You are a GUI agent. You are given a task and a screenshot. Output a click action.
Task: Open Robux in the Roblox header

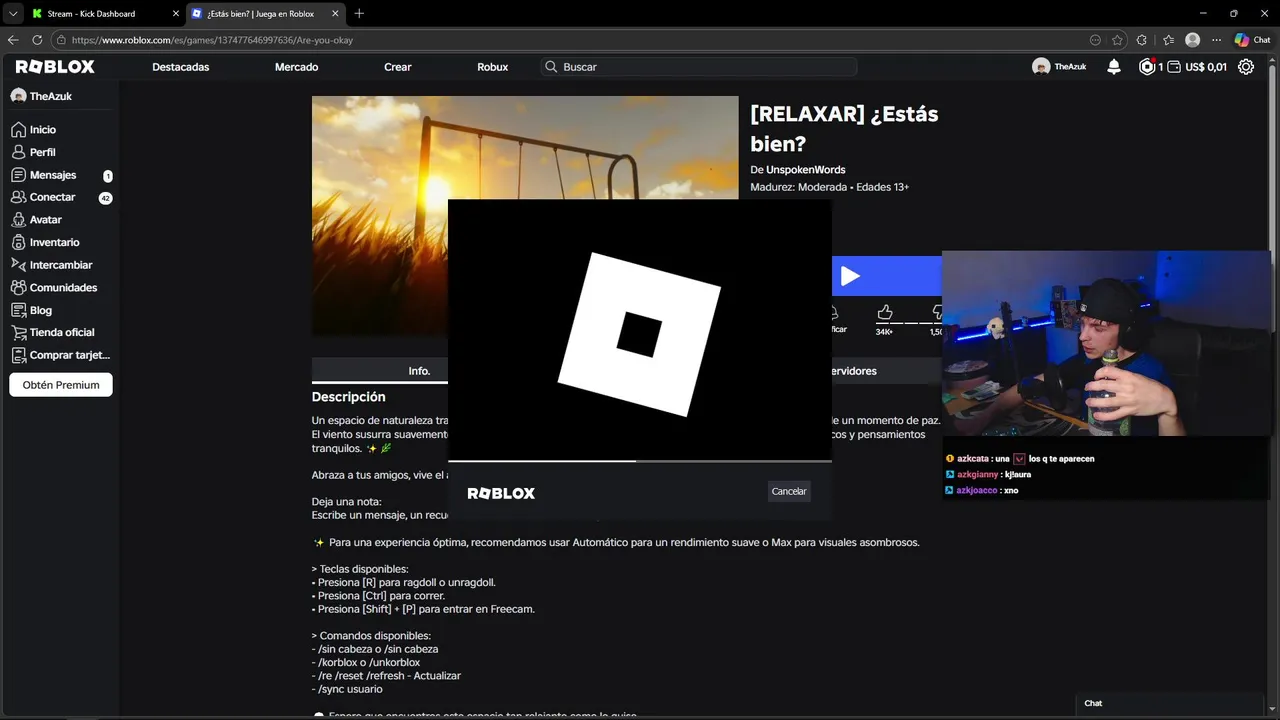click(x=493, y=67)
